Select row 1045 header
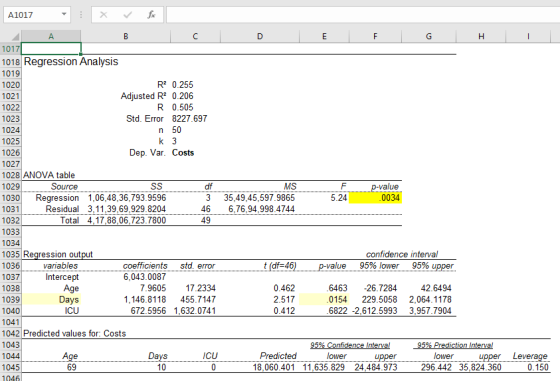This screenshot has height=381, width=560. 11,367
